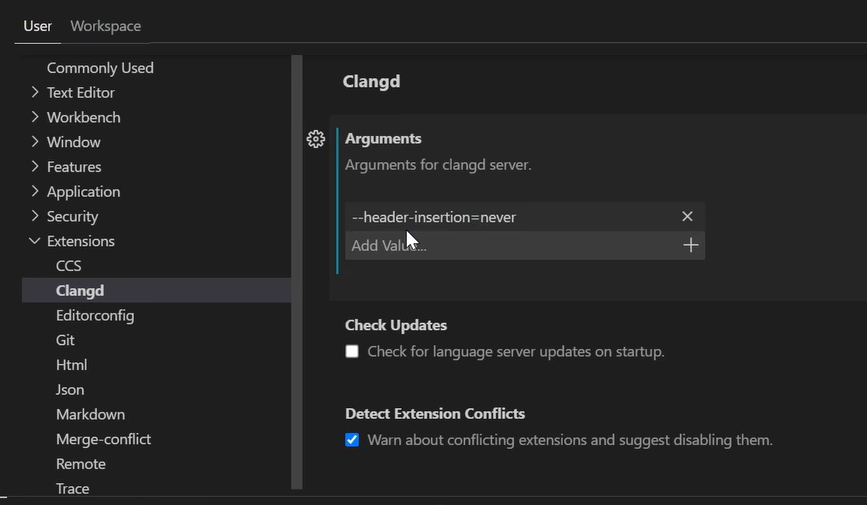Select the User settings tab
867x505 pixels.
(x=38, y=26)
